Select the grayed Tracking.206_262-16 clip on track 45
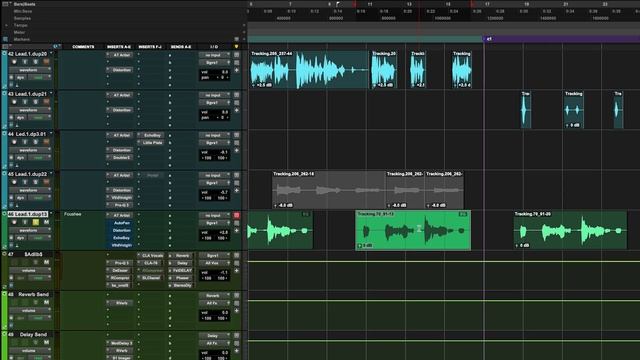Viewport: 640px width, 360px height. pyautogui.click(x=329, y=190)
